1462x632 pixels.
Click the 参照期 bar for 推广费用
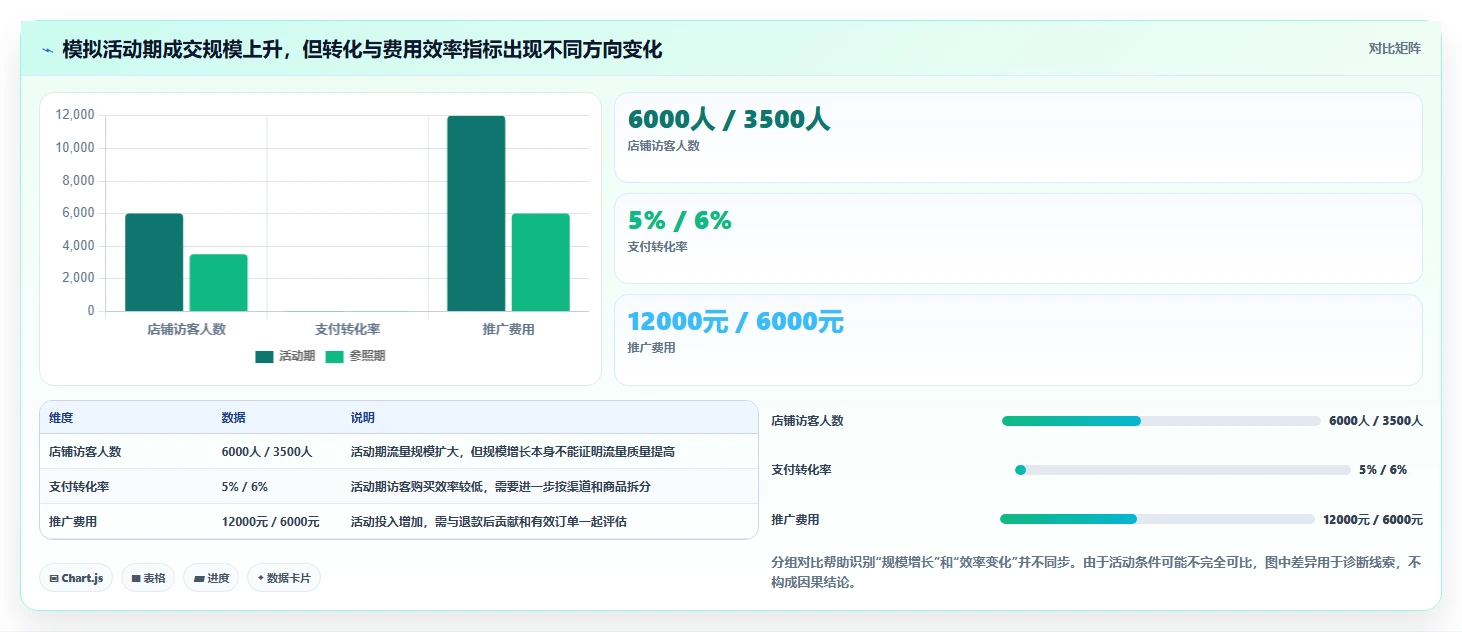540,262
